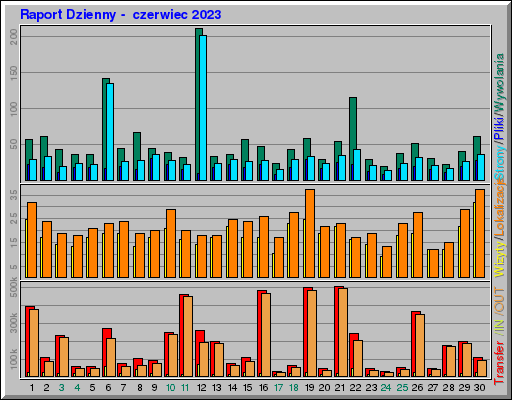Click the tallest cyan Strony bar, day 12
The width and height of the screenshot is (512, 400).
tap(203, 108)
